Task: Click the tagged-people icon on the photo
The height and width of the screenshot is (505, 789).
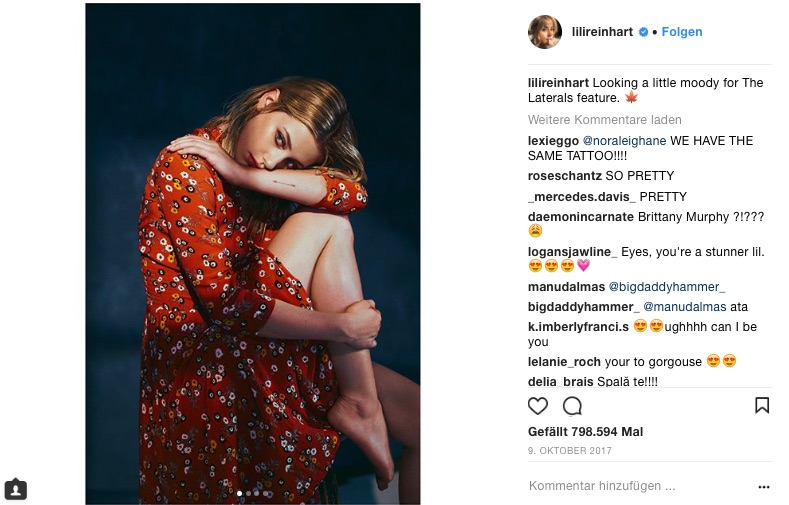Action: (x=15, y=489)
